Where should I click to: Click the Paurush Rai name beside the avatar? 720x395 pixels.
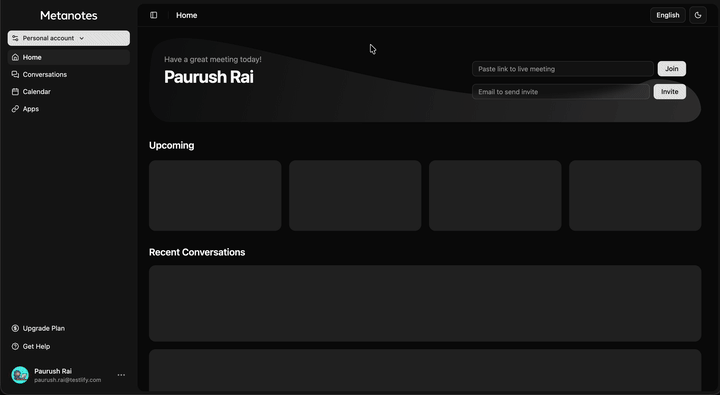pos(53,371)
